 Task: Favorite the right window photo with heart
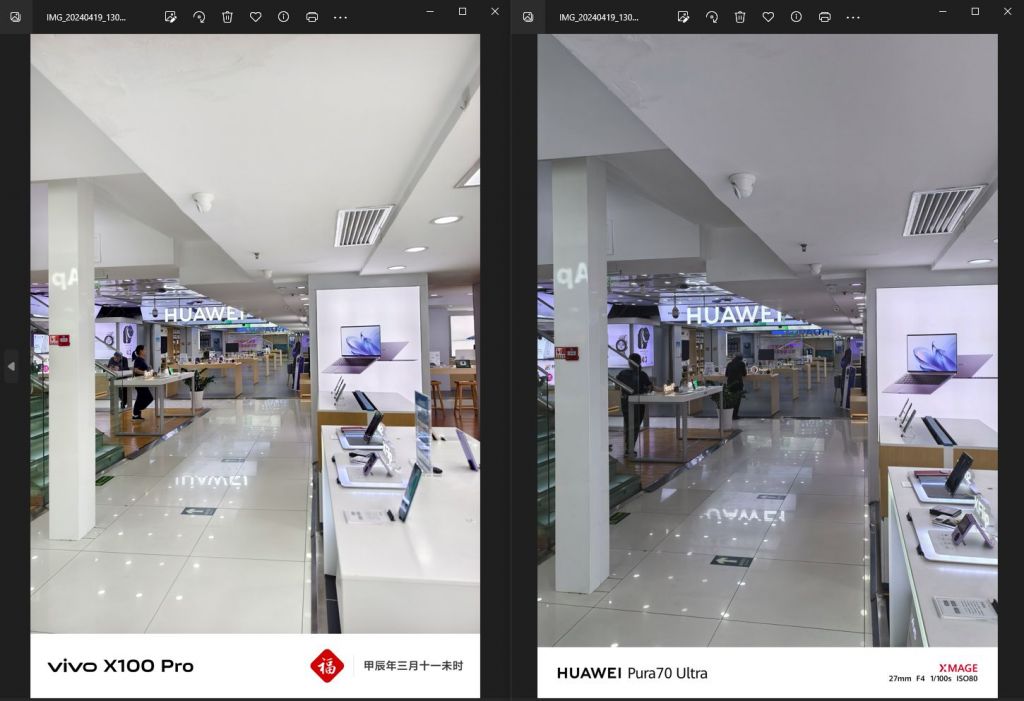pos(768,17)
